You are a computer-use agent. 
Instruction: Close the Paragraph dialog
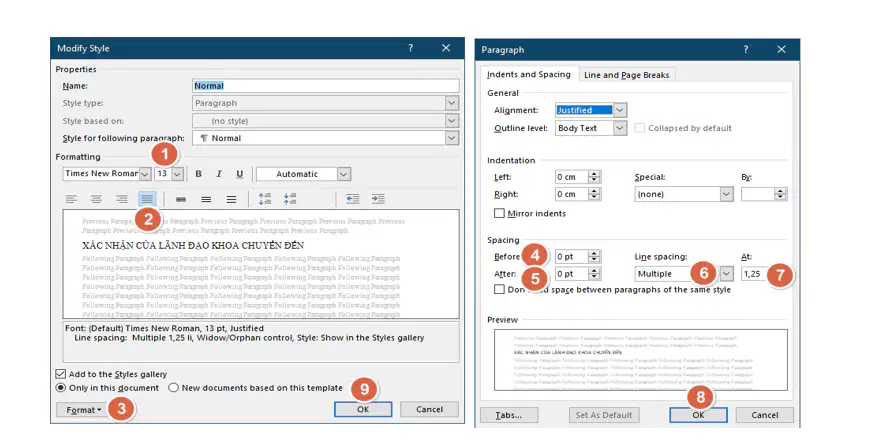[x=781, y=50]
